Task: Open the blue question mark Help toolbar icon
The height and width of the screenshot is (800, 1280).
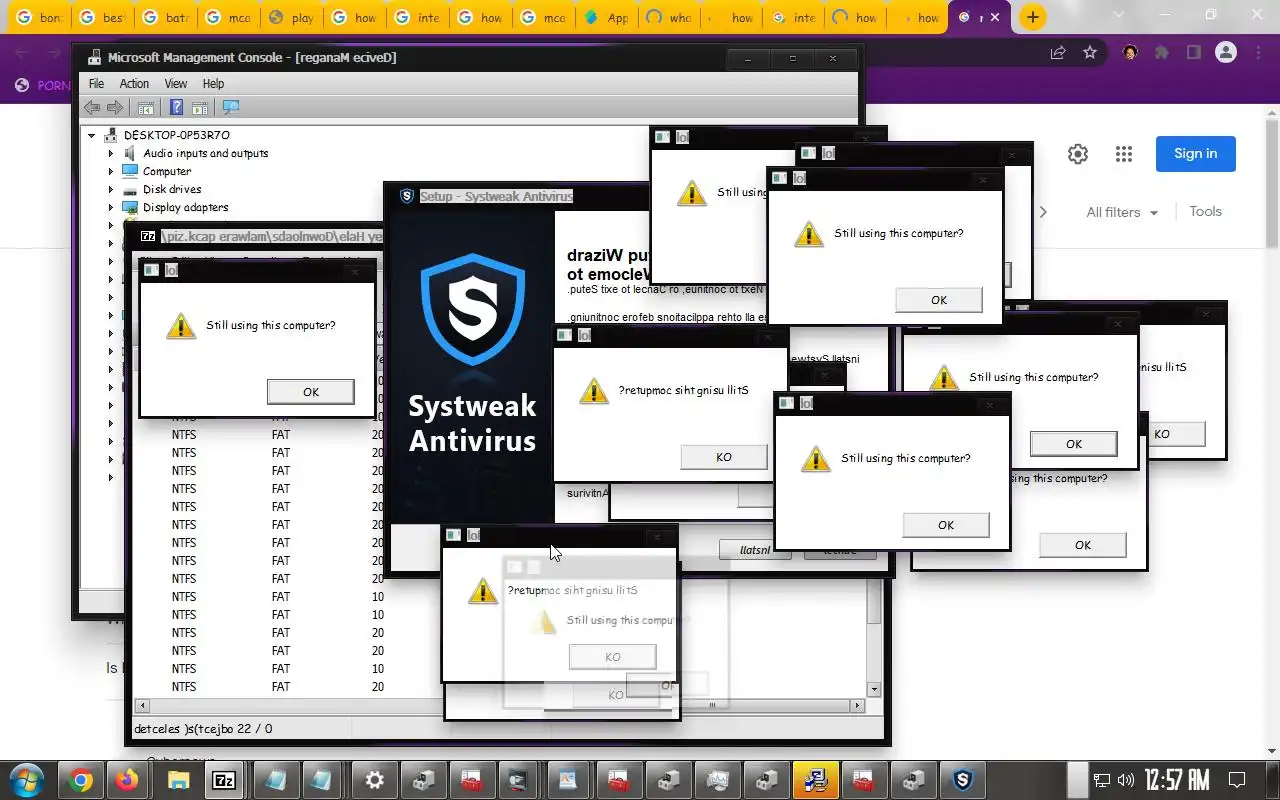Action: coord(176,107)
